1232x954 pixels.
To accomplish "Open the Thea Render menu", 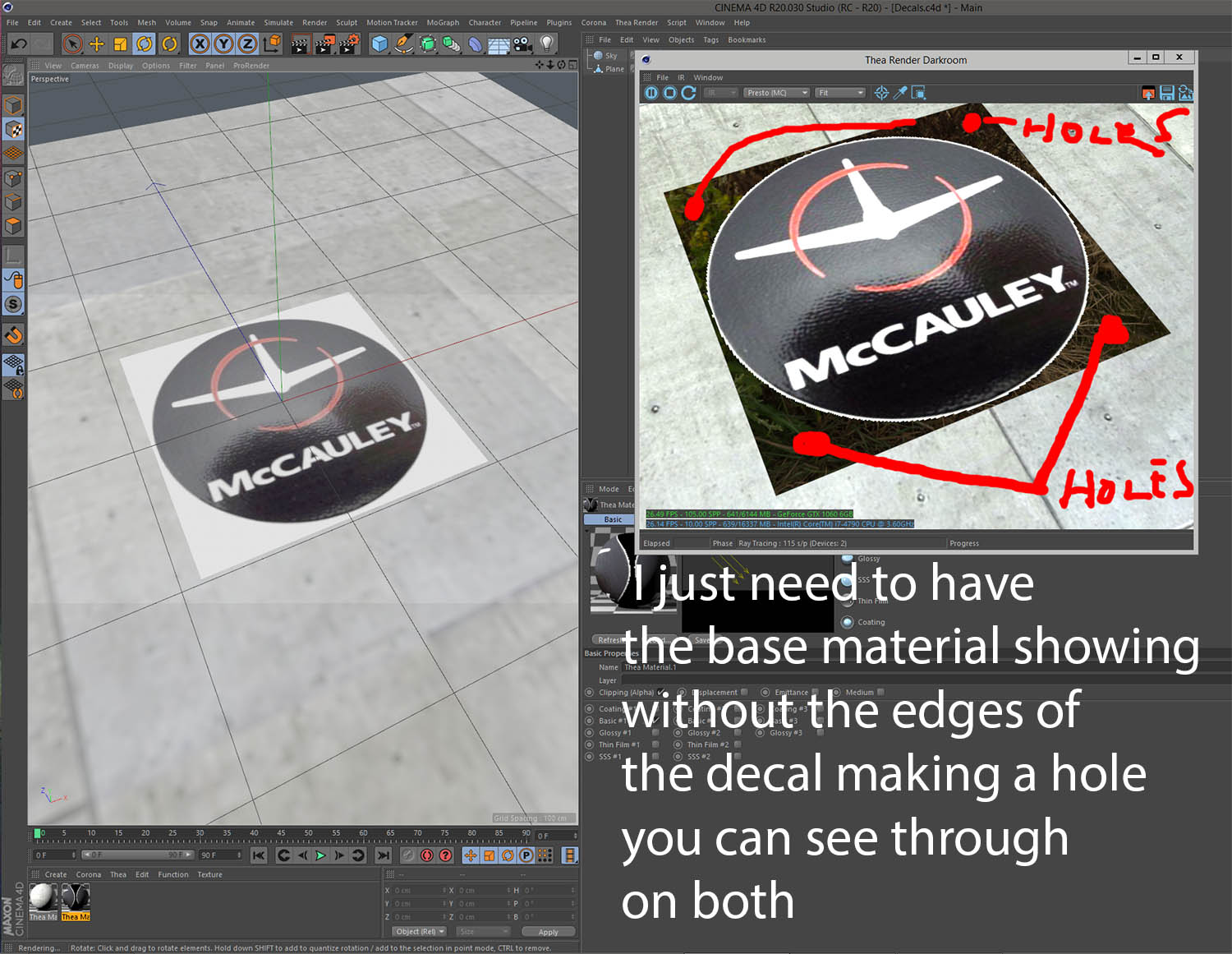I will pos(637,23).
